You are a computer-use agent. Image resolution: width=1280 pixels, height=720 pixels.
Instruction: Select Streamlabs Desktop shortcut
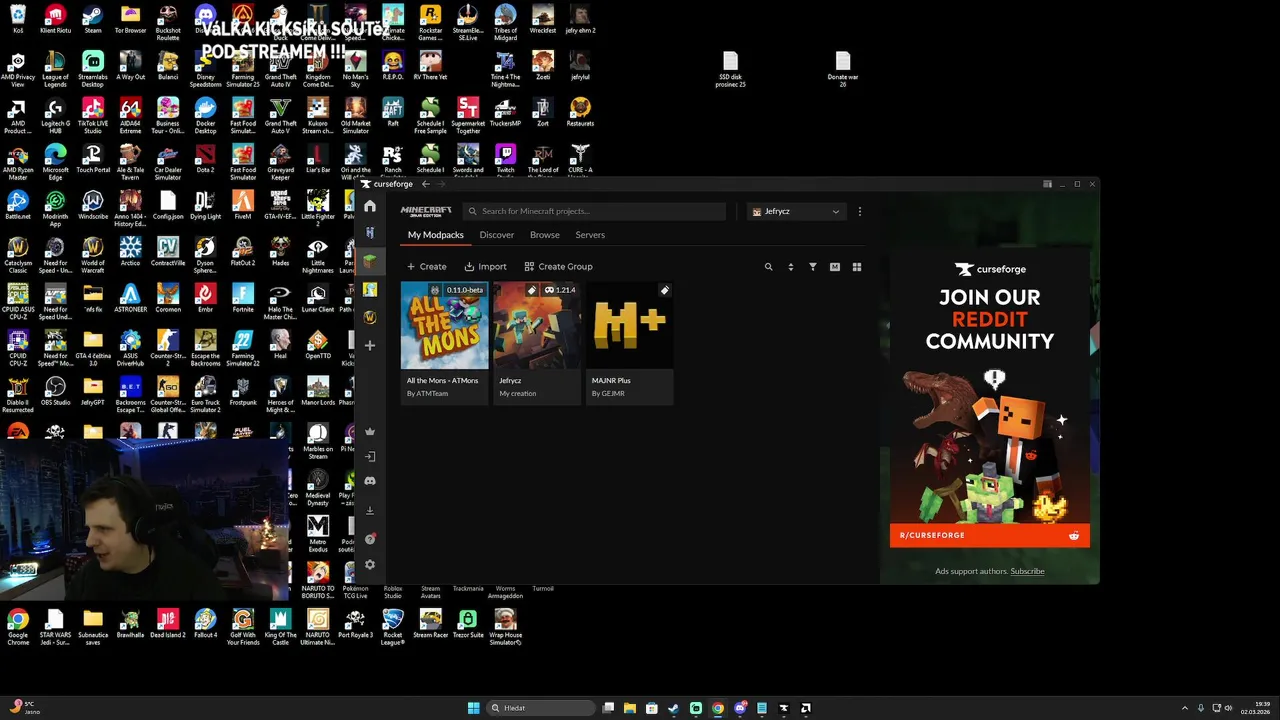pyautogui.click(x=93, y=69)
